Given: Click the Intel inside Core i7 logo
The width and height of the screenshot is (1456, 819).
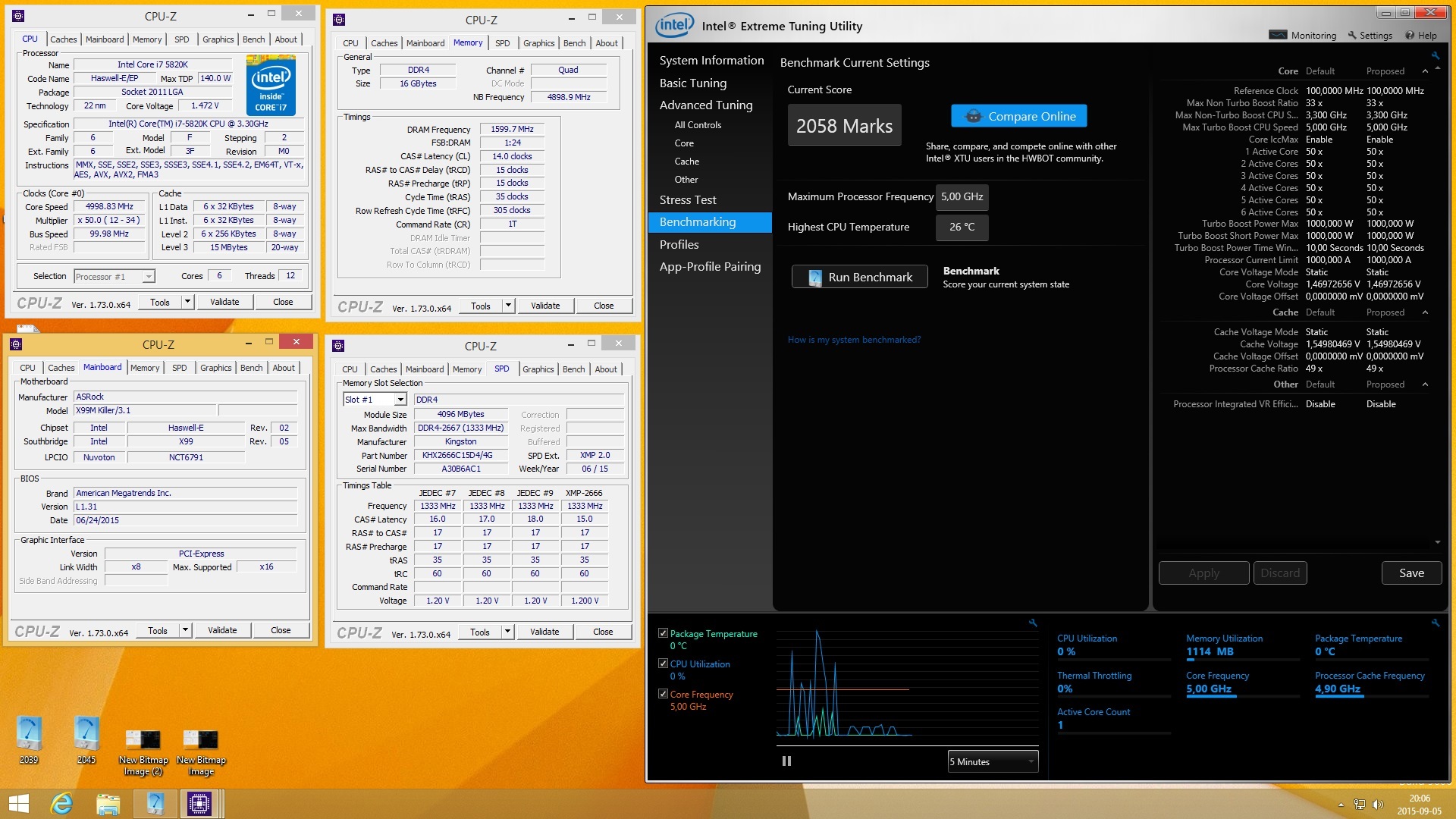Looking at the screenshot, I should pyautogui.click(x=271, y=84).
